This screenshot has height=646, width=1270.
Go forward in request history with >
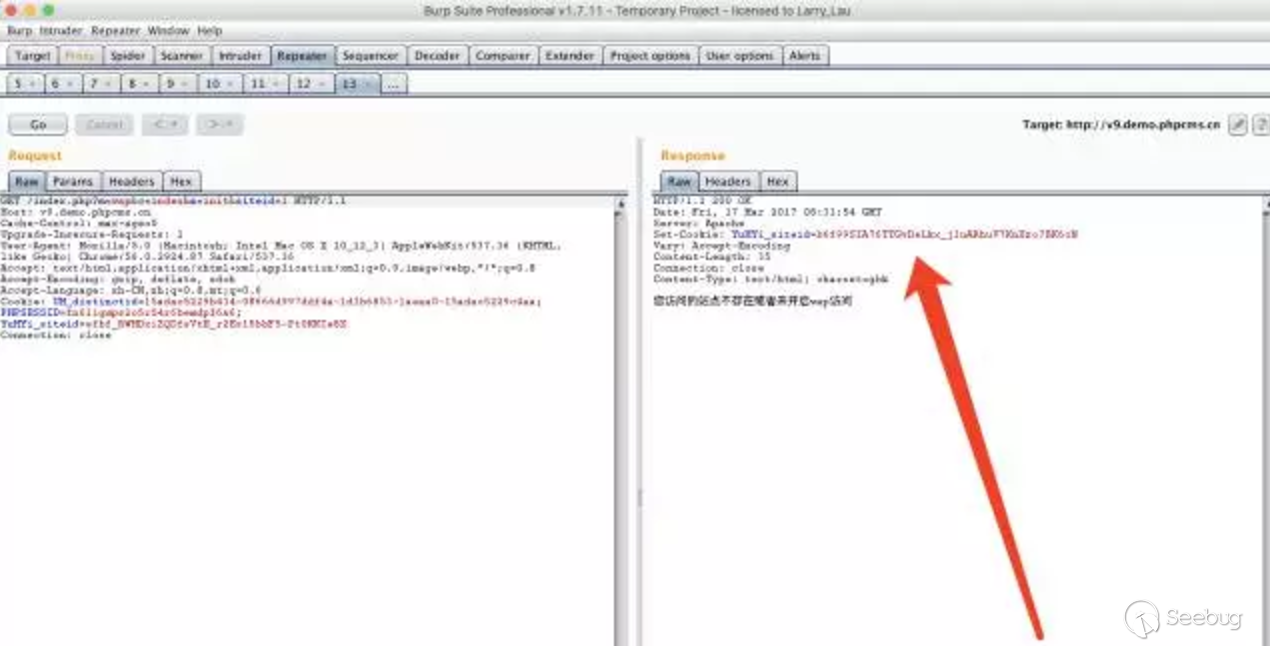pyautogui.click(x=220, y=125)
